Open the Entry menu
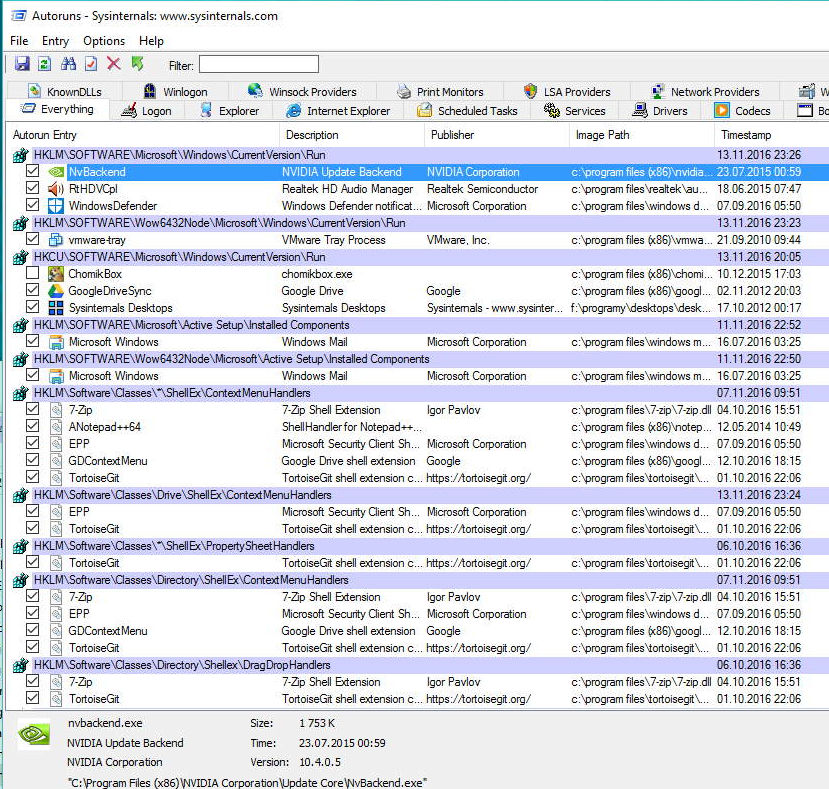Screen dimensions: 829x789 click(x=55, y=41)
